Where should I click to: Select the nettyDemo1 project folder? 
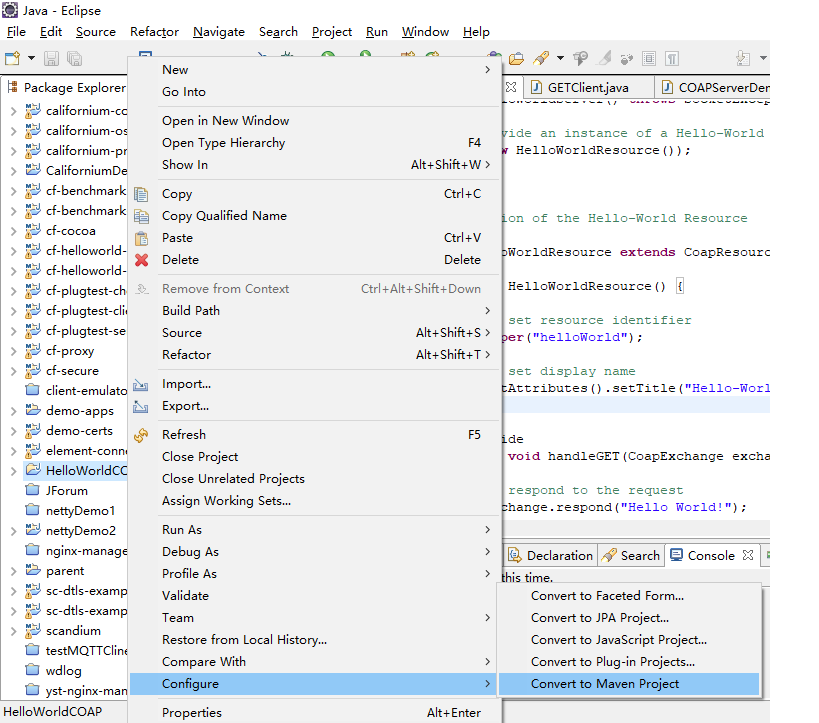(x=80, y=511)
